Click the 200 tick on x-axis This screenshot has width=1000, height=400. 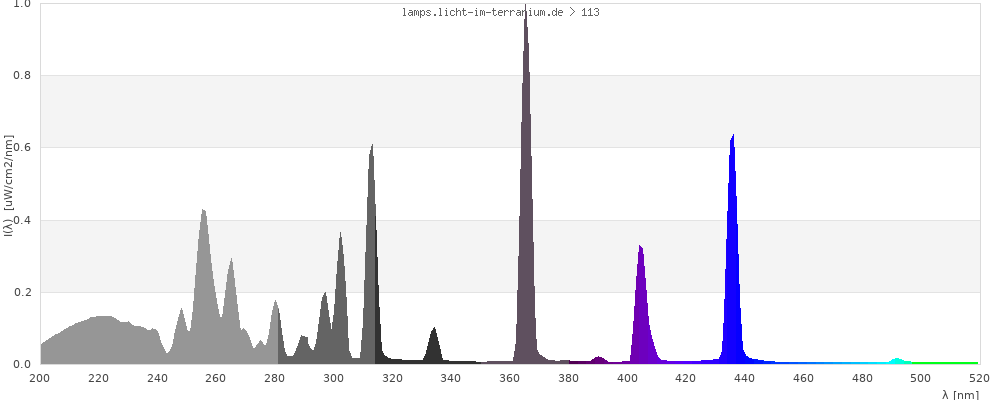pyautogui.click(x=40, y=378)
